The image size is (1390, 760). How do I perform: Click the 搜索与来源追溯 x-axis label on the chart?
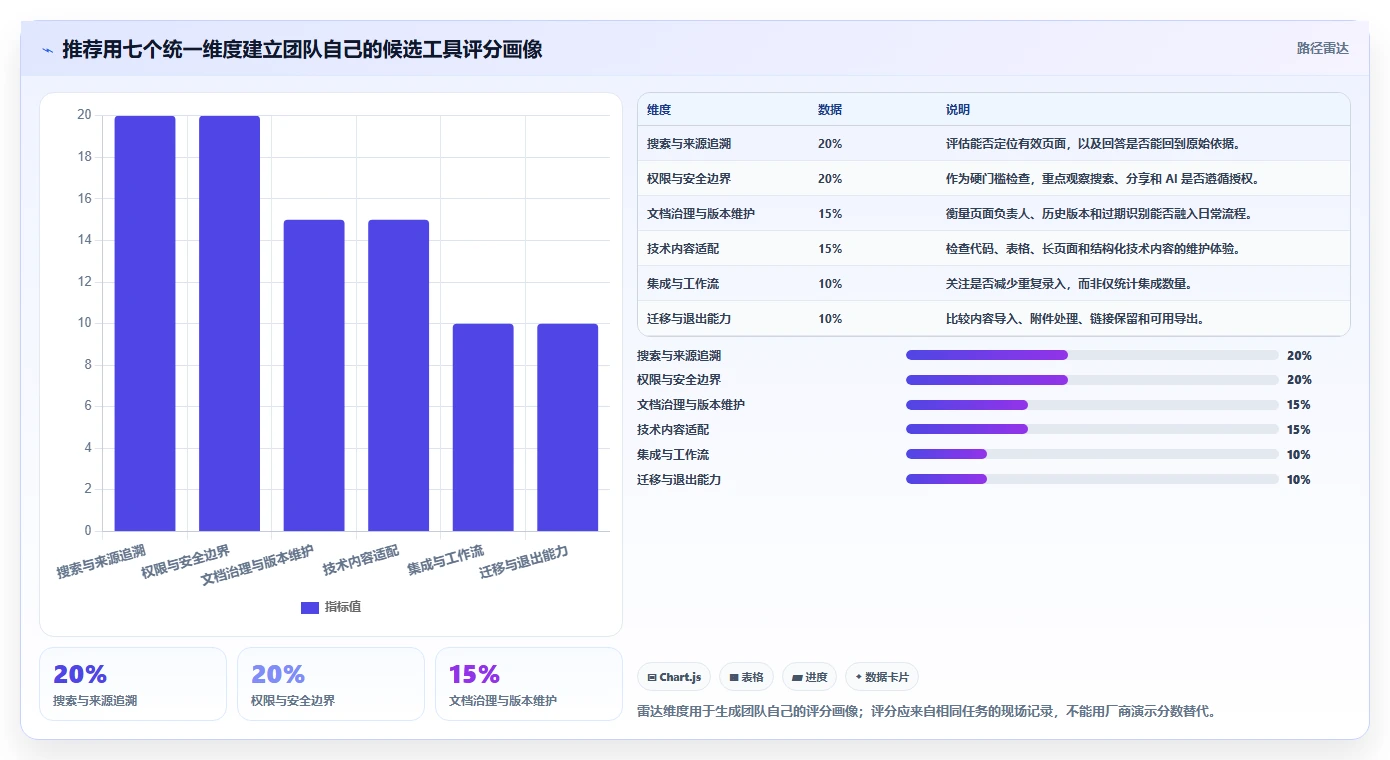point(101,562)
